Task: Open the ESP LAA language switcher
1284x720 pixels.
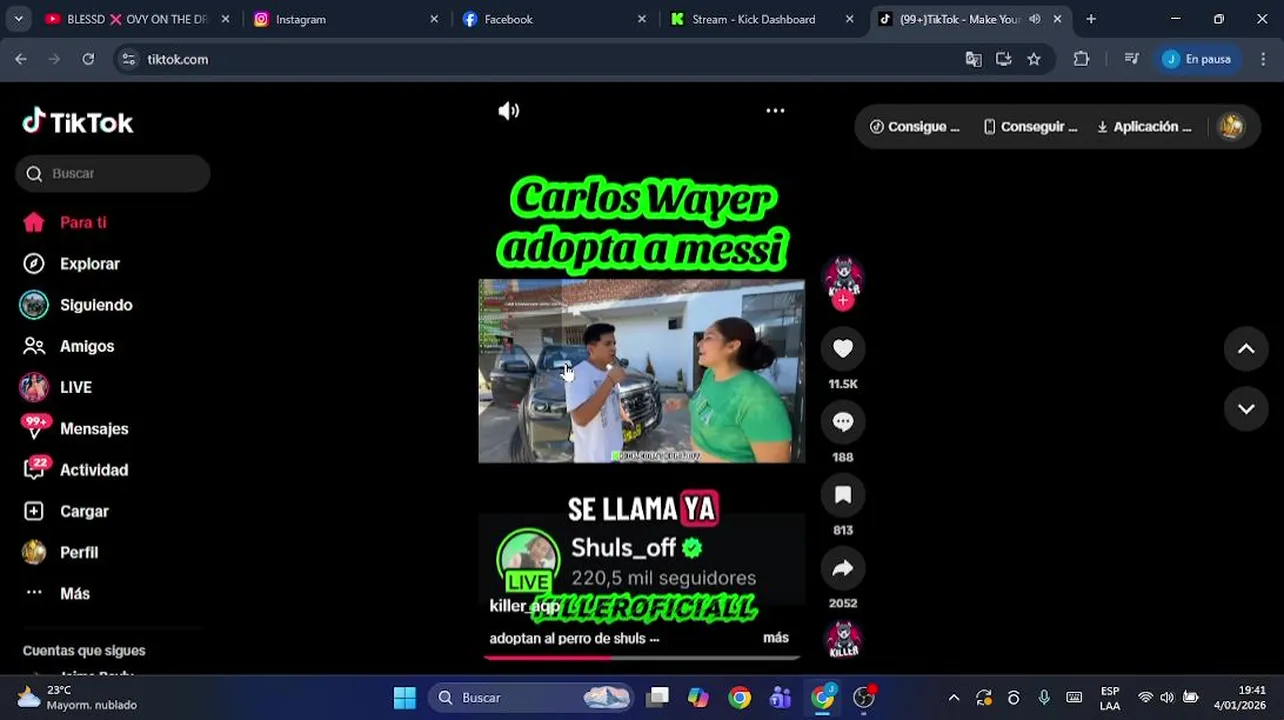Action: pos(1110,698)
